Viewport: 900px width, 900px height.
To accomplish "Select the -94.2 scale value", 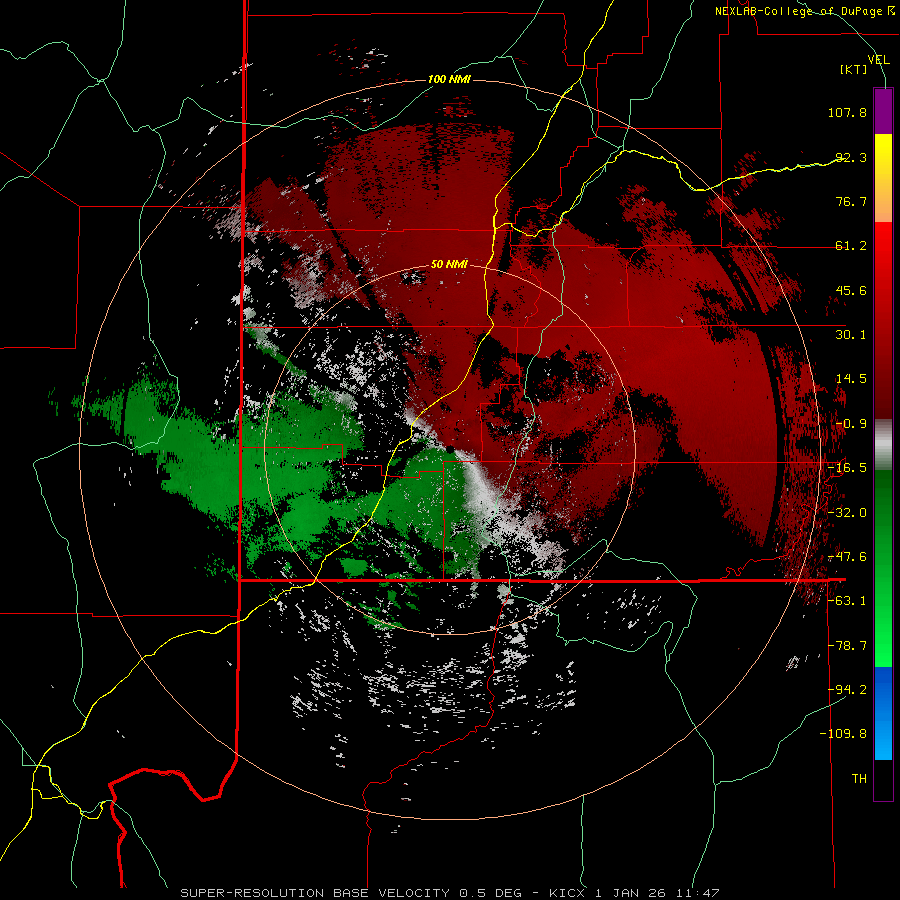I will click(847, 690).
